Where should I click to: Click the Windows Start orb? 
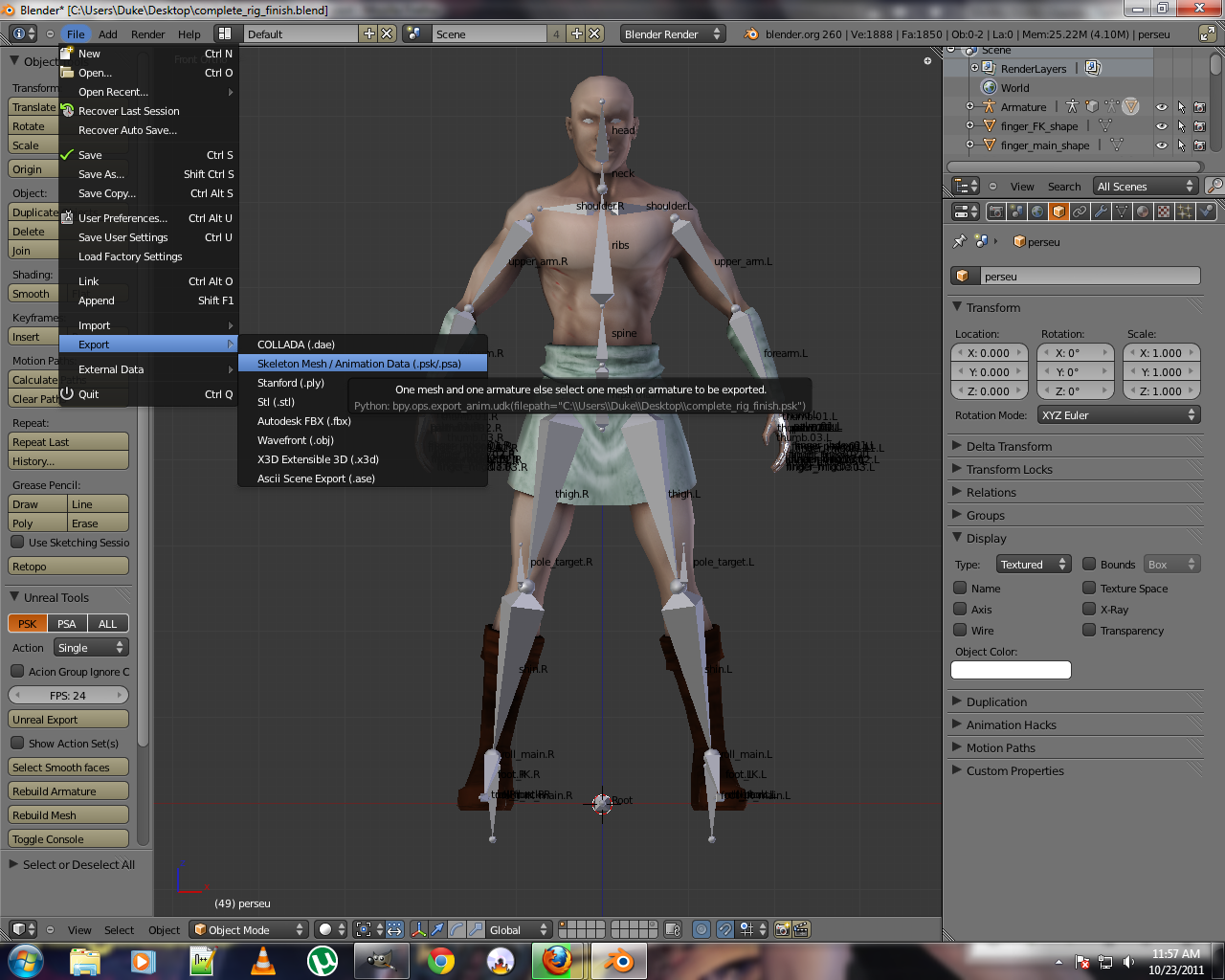coord(24,961)
